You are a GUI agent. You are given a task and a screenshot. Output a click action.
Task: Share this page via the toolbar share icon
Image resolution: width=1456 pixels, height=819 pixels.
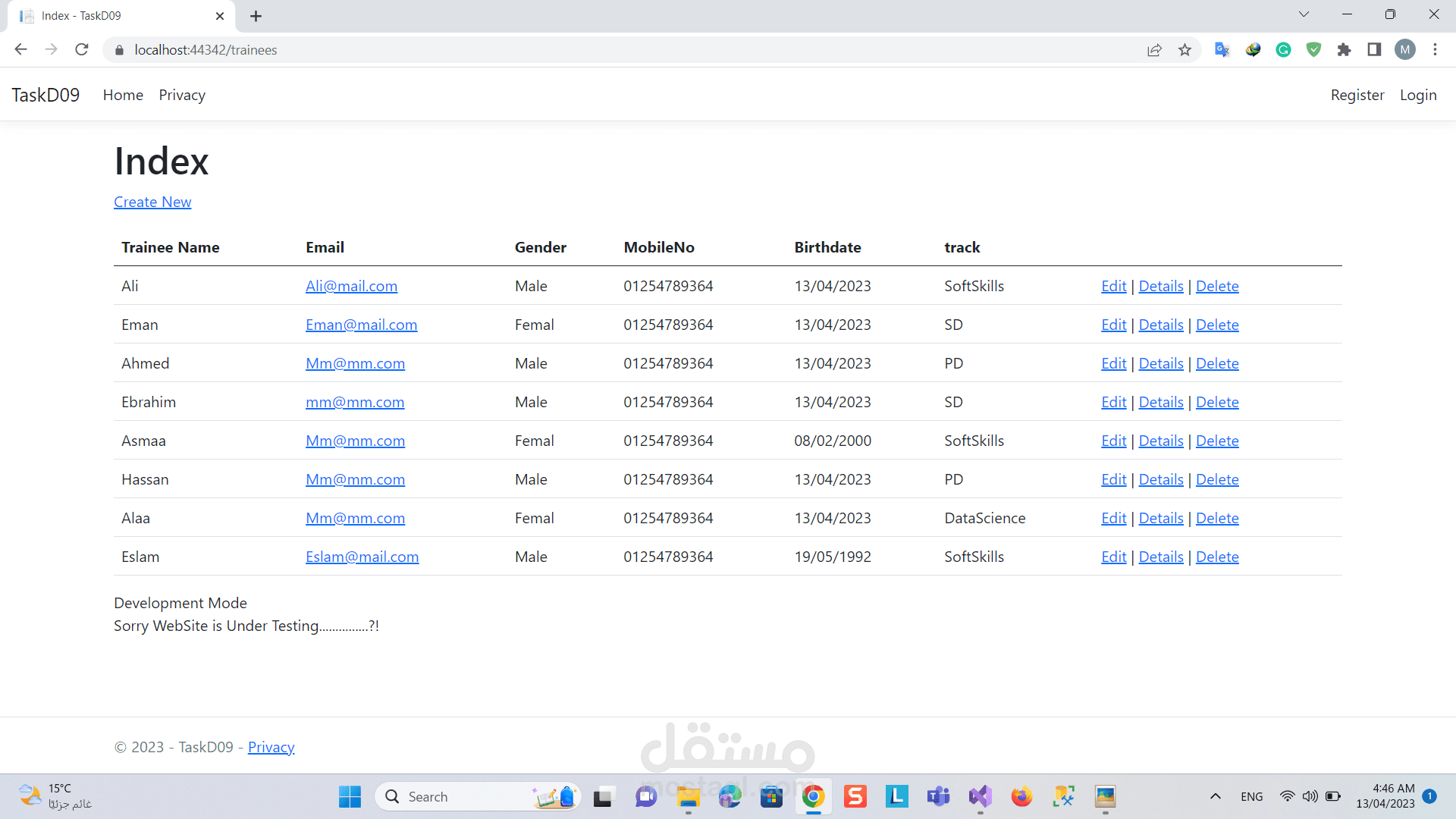click(1154, 49)
